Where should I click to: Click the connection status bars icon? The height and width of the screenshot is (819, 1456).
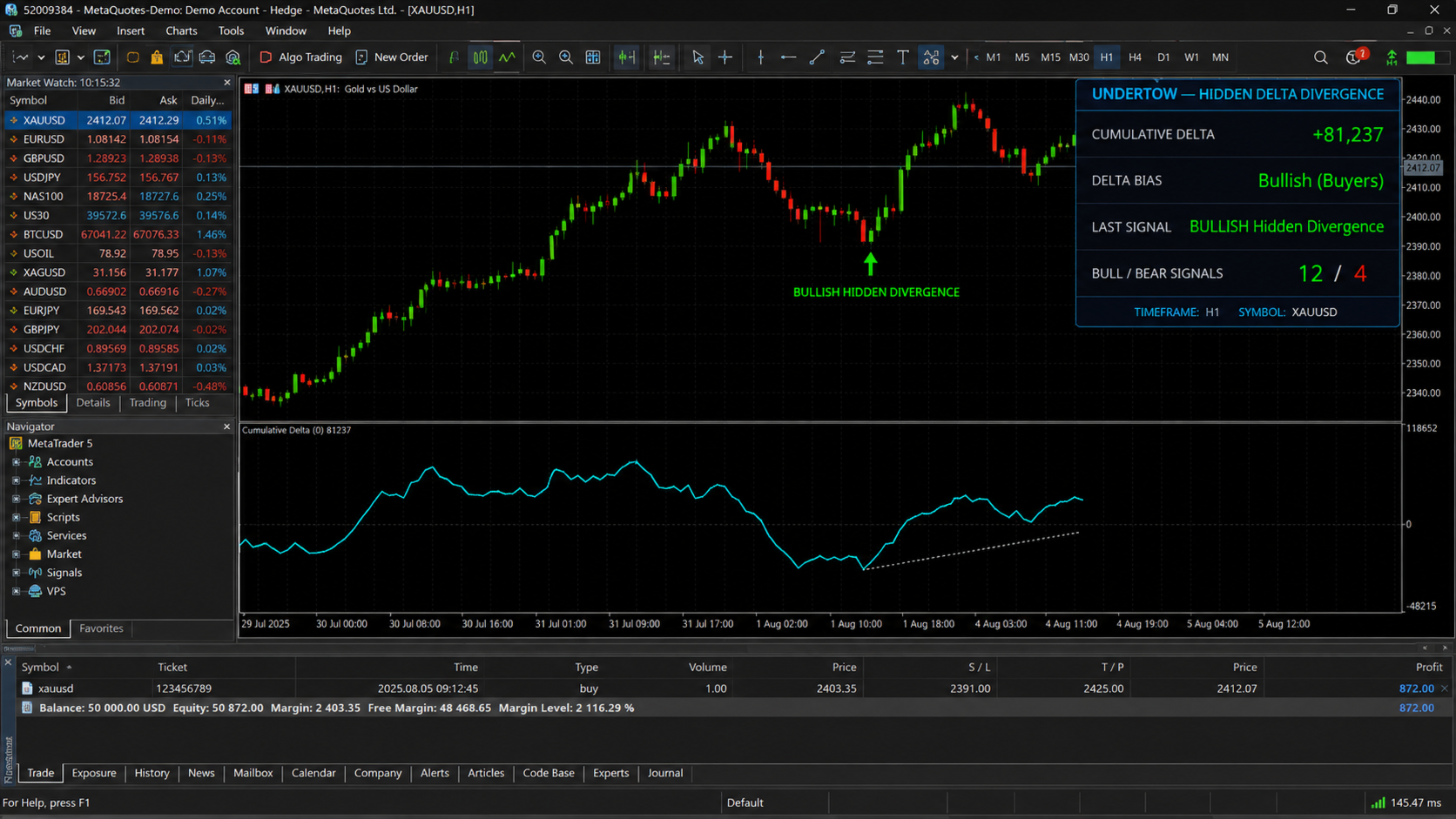[x=1378, y=802]
